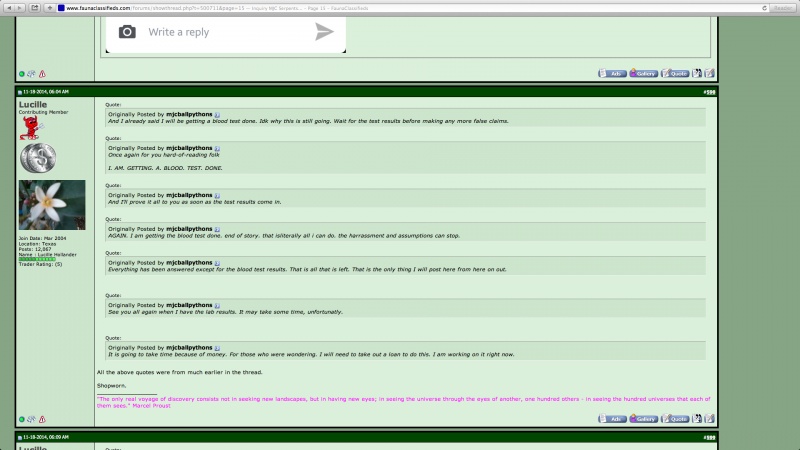The width and height of the screenshot is (800, 450).
Task: Click the Quote button under Proust signature
Action: coord(675,419)
